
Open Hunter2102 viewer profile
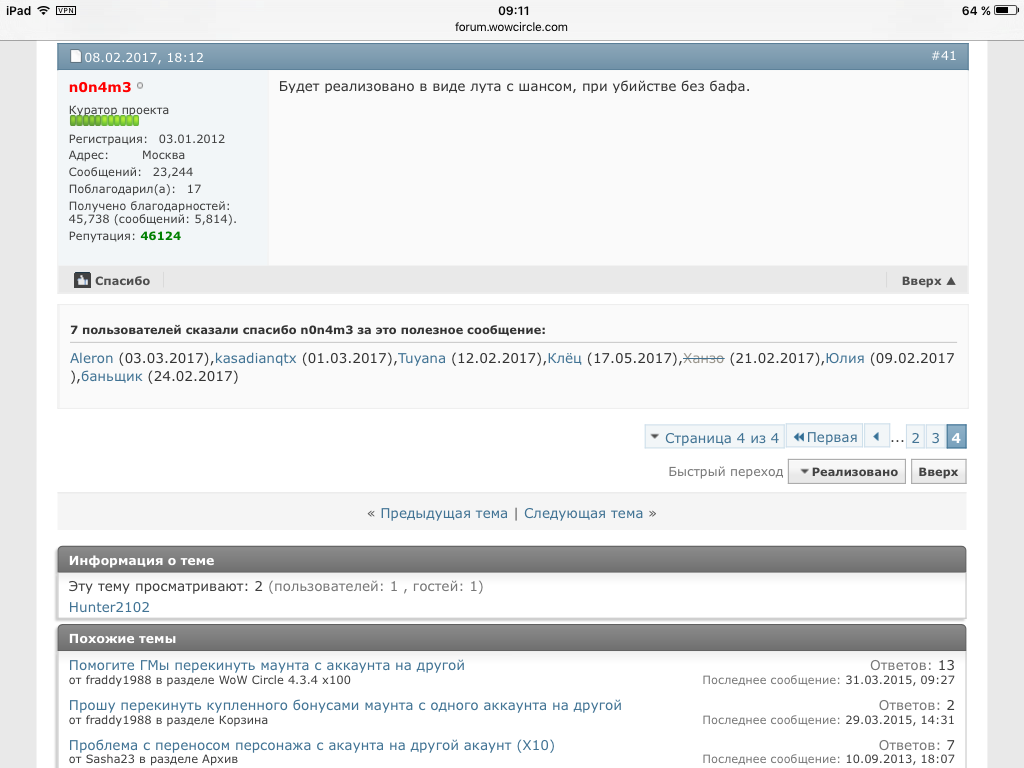(x=109, y=607)
